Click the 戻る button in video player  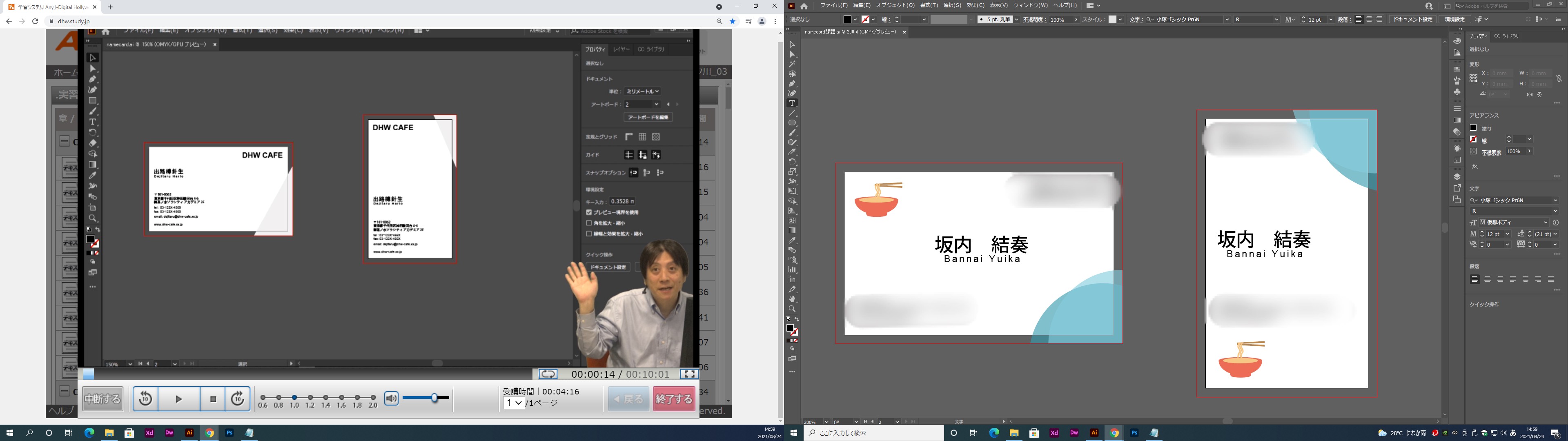point(628,399)
